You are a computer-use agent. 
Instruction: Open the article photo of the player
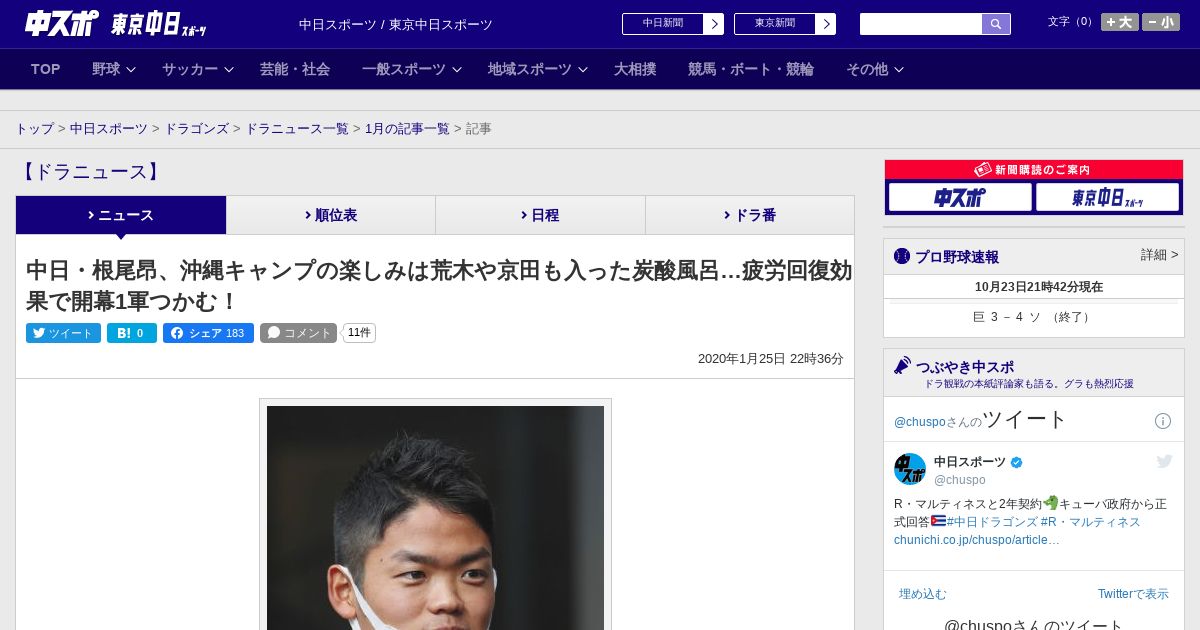(435, 517)
